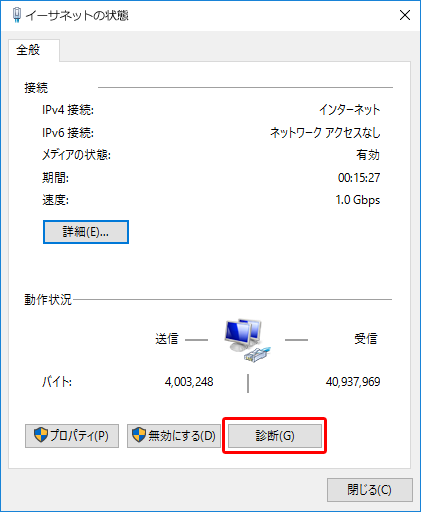Click the ethernet icon in title bar
The height and width of the screenshot is (512, 421).
[x=16, y=15]
